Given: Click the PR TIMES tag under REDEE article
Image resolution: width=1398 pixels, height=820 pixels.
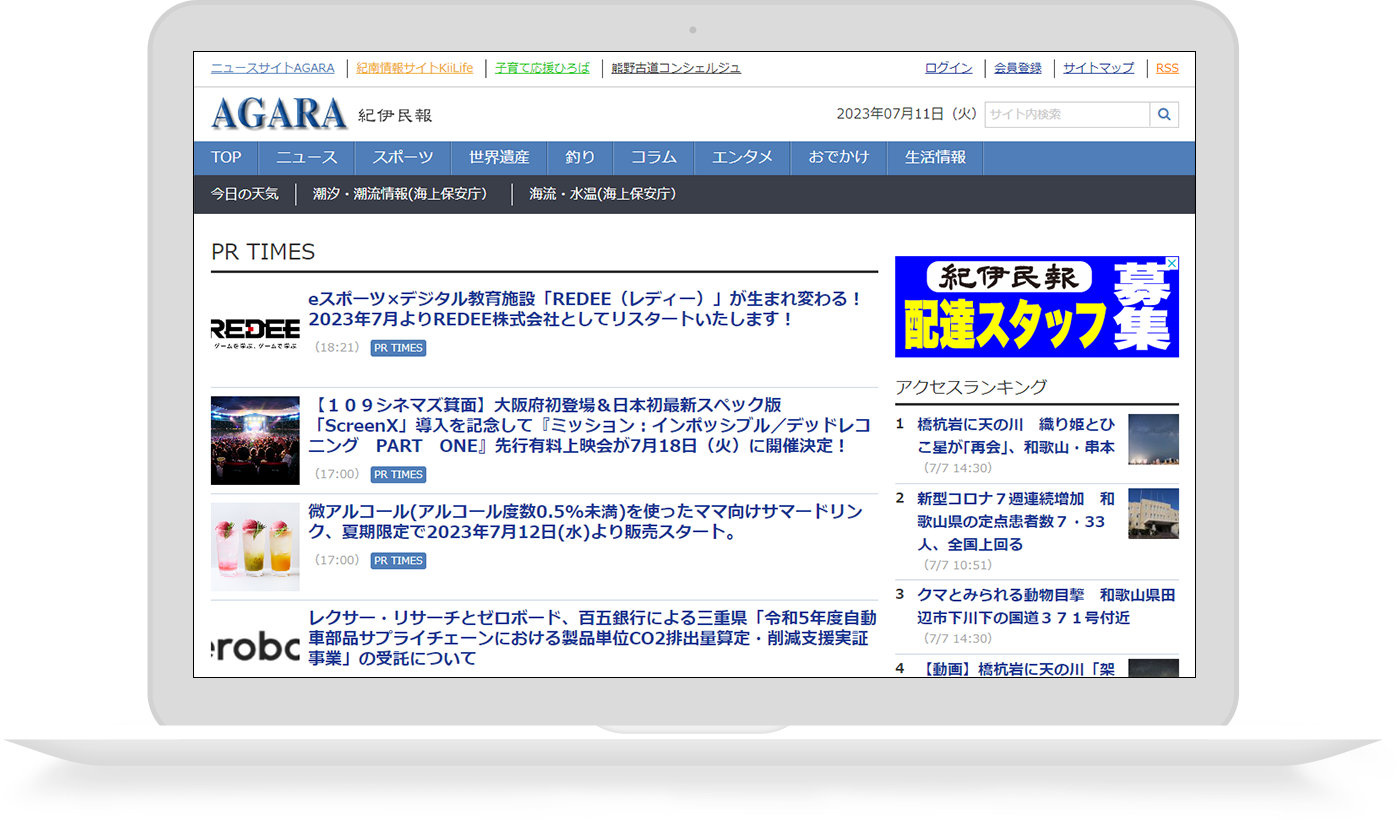Looking at the screenshot, I should 398,348.
